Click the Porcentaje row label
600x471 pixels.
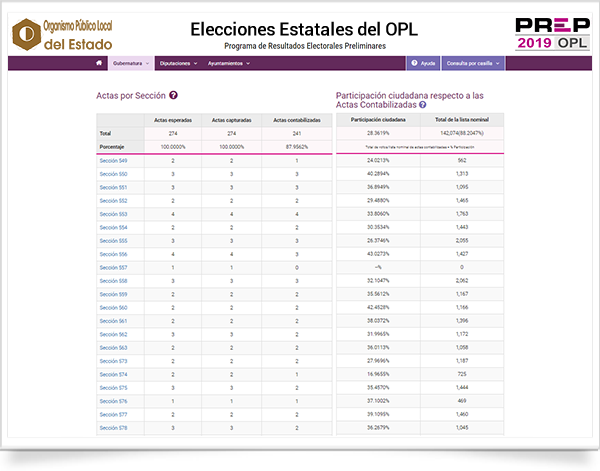(112, 147)
